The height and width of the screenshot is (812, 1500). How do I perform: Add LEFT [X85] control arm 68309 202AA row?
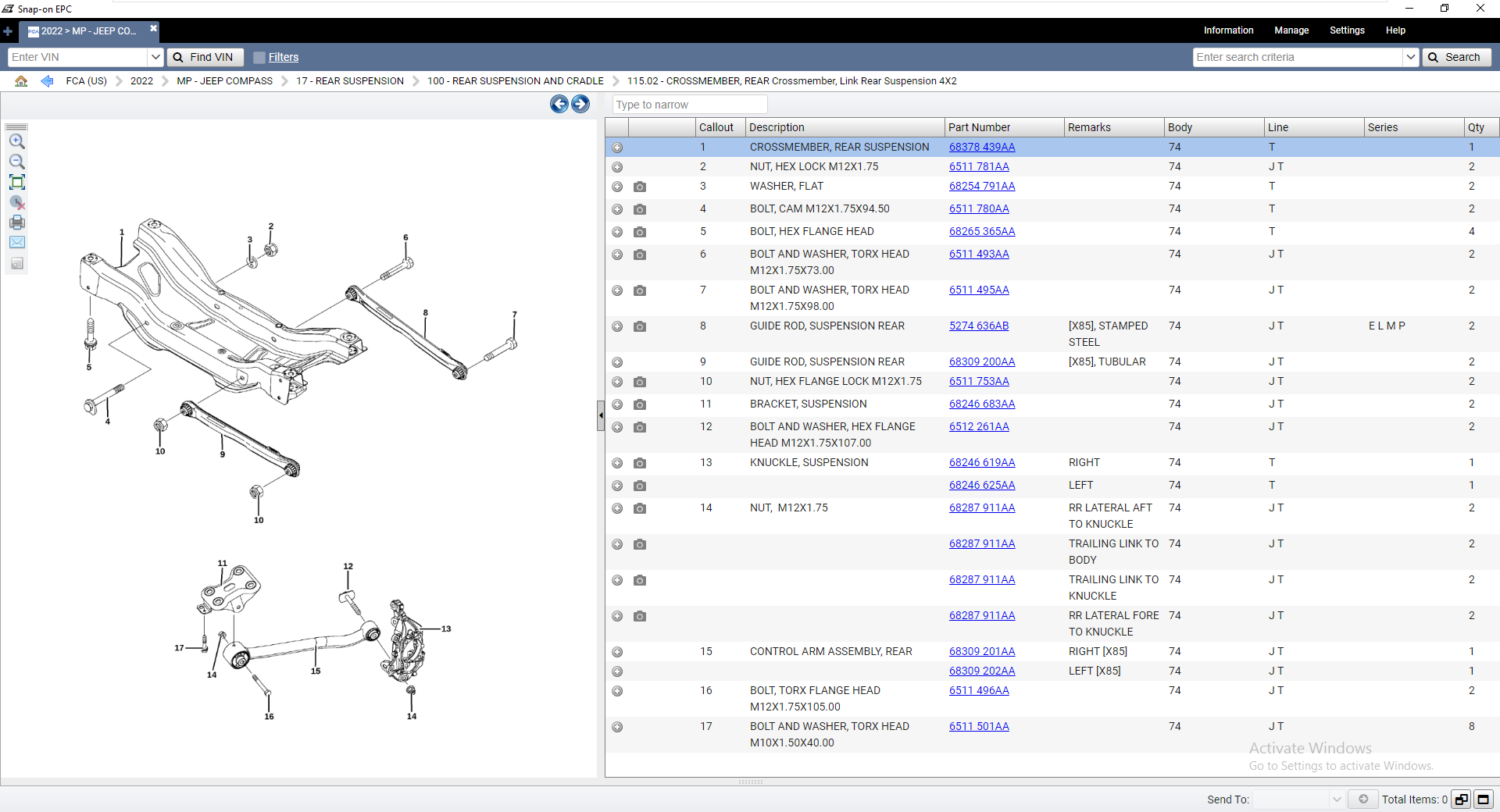(x=617, y=671)
